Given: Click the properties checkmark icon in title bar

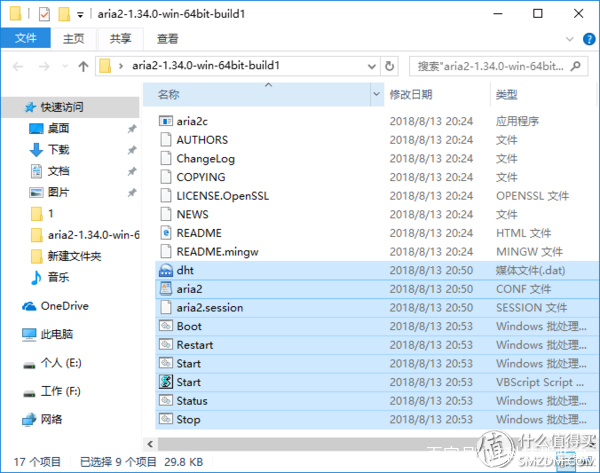Looking at the screenshot, I should coord(44,15).
